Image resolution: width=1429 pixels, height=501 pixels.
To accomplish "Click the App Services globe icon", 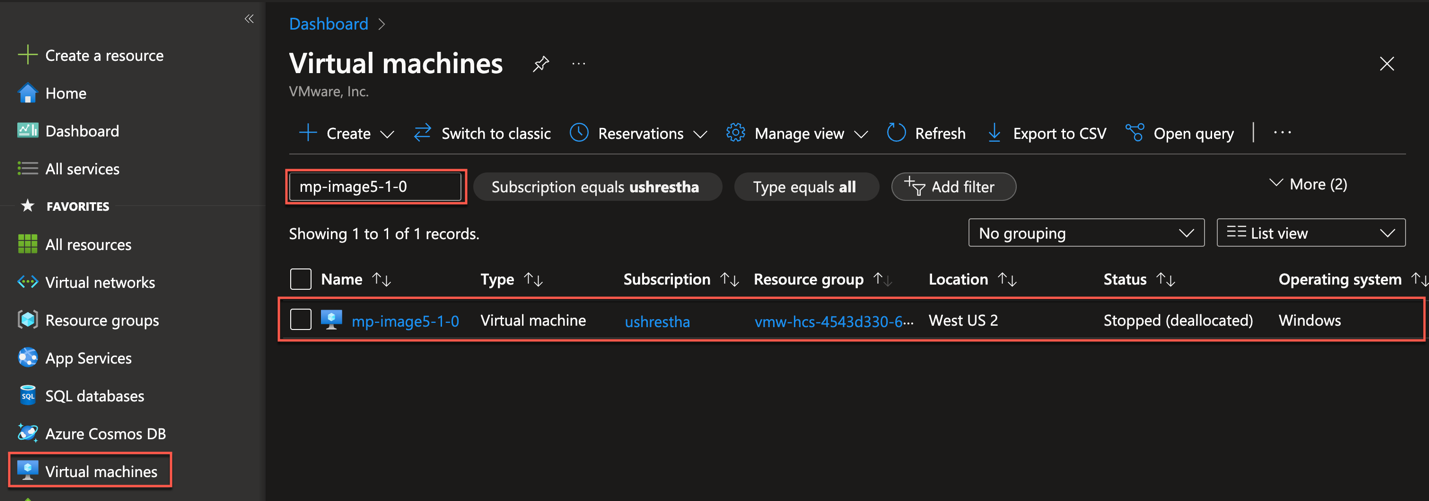I will pos(27,358).
